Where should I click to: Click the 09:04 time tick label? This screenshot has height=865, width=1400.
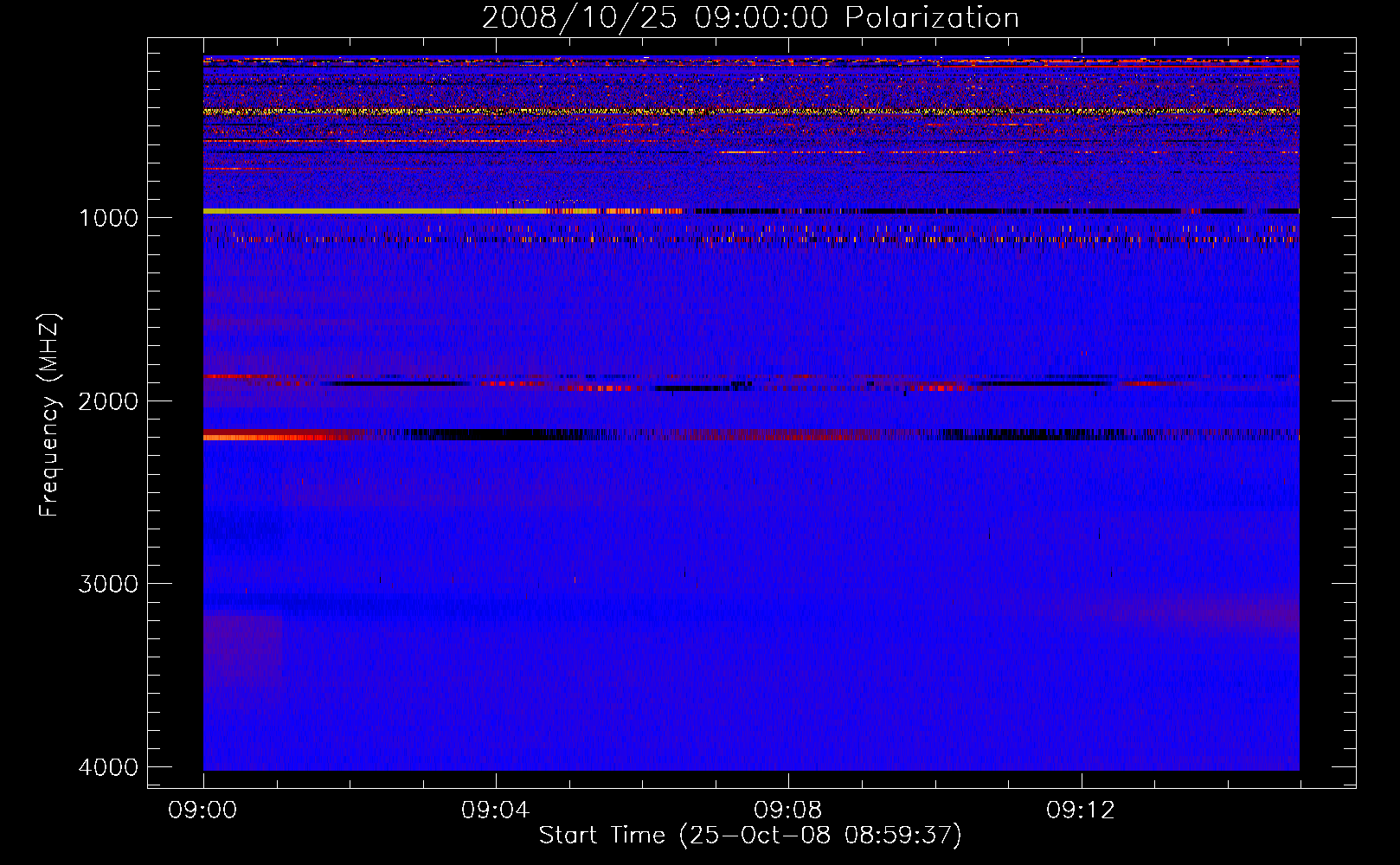click(x=496, y=811)
